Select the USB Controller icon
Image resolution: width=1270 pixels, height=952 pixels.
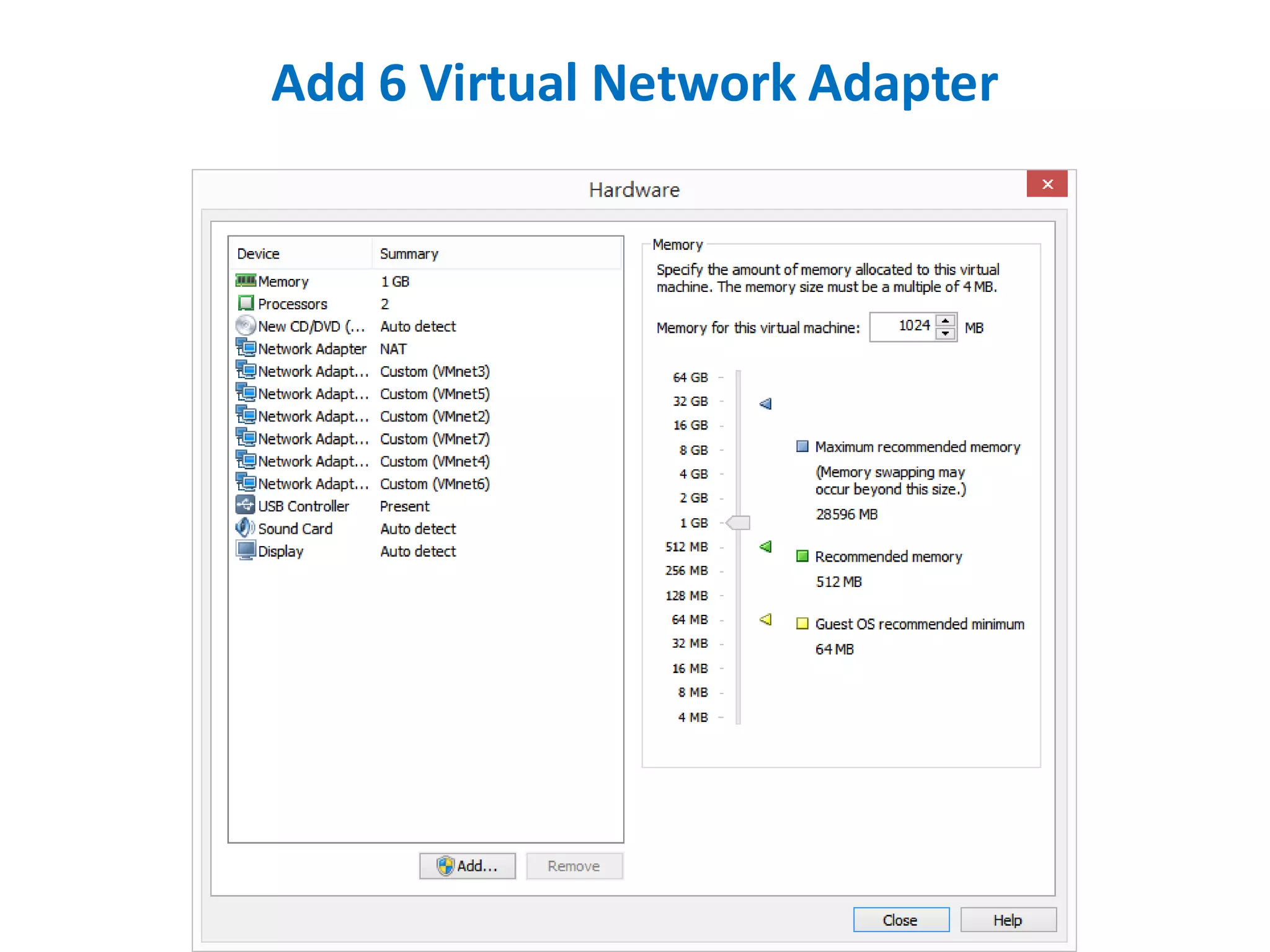pyautogui.click(x=246, y=505)
